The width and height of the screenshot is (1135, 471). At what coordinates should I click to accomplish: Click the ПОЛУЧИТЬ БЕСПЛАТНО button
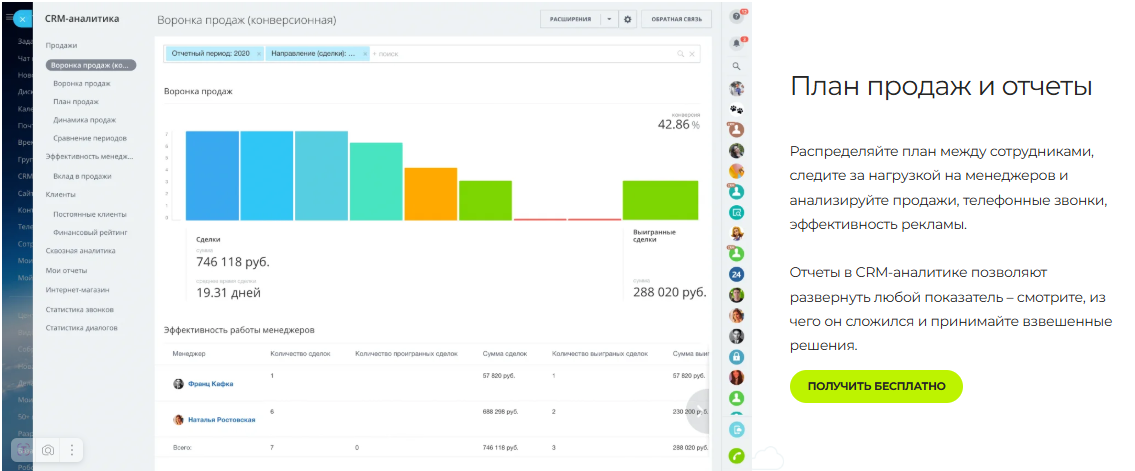876,386
